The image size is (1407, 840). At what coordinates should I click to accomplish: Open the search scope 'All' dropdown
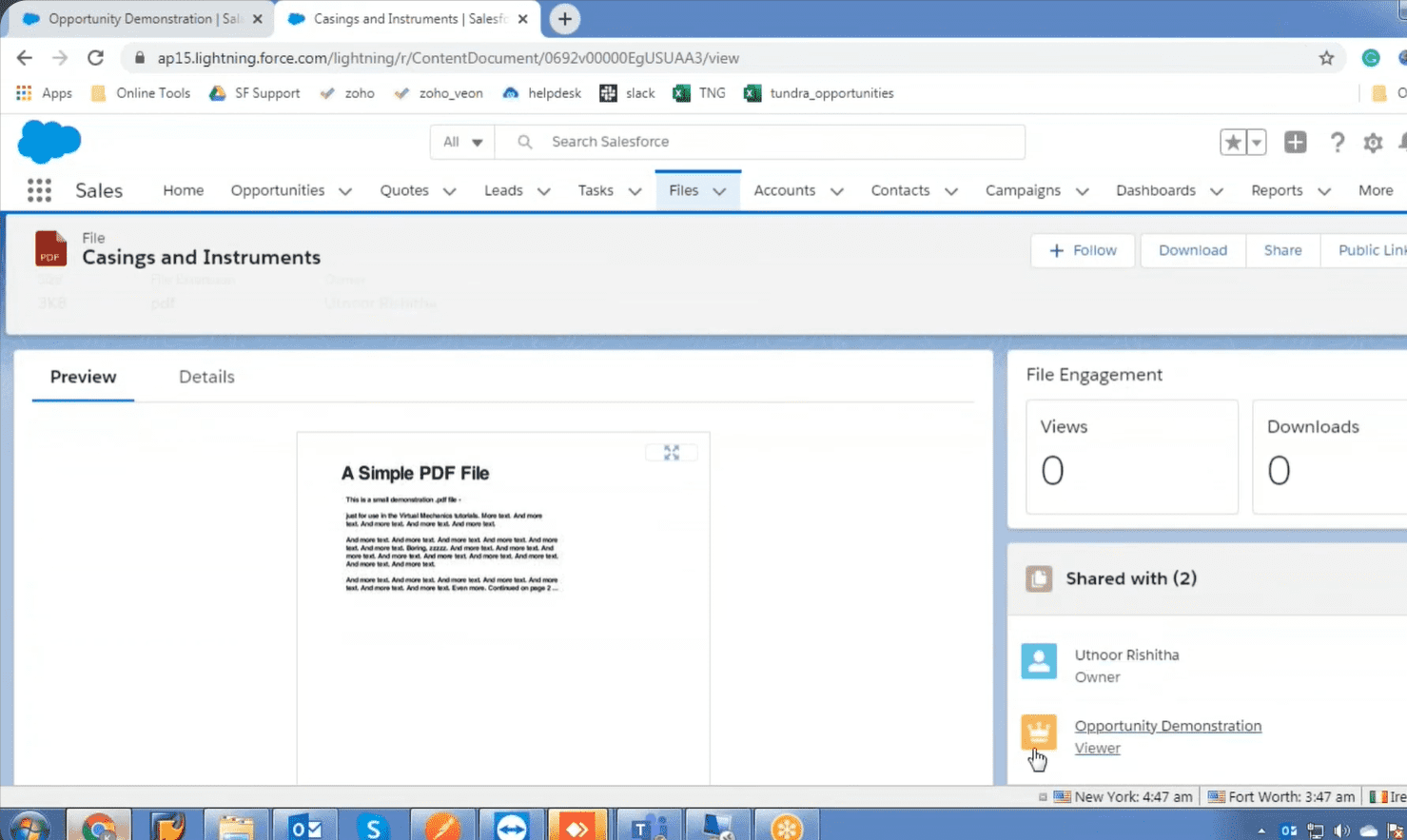click(x=462, y=142)
